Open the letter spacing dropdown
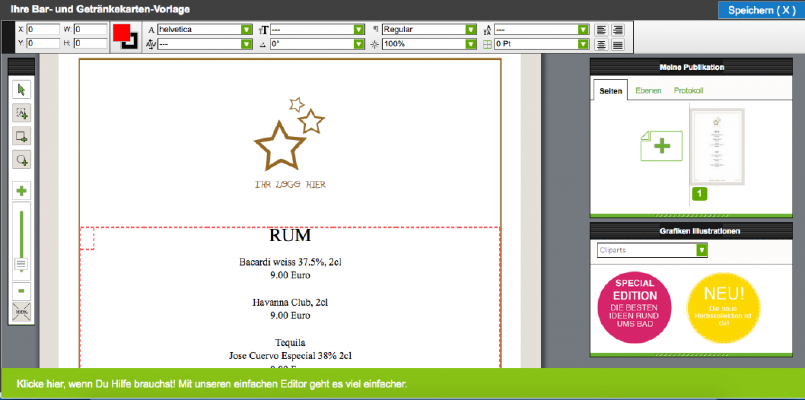The height and width of the screenshot is (400, 805). click(205, 45)
